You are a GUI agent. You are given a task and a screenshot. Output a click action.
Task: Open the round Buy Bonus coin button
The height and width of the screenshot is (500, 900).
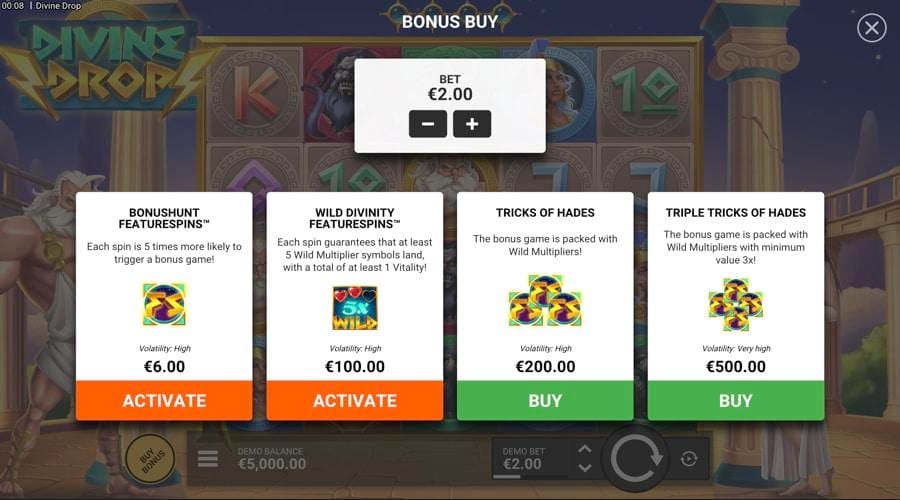point(150,459)
